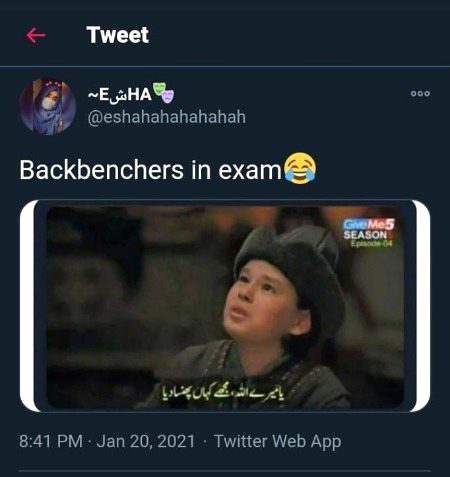450x477 pixels.
Task: Select the 'Backbenchers in exam' tweet text
Action: (x=151, y=170)
